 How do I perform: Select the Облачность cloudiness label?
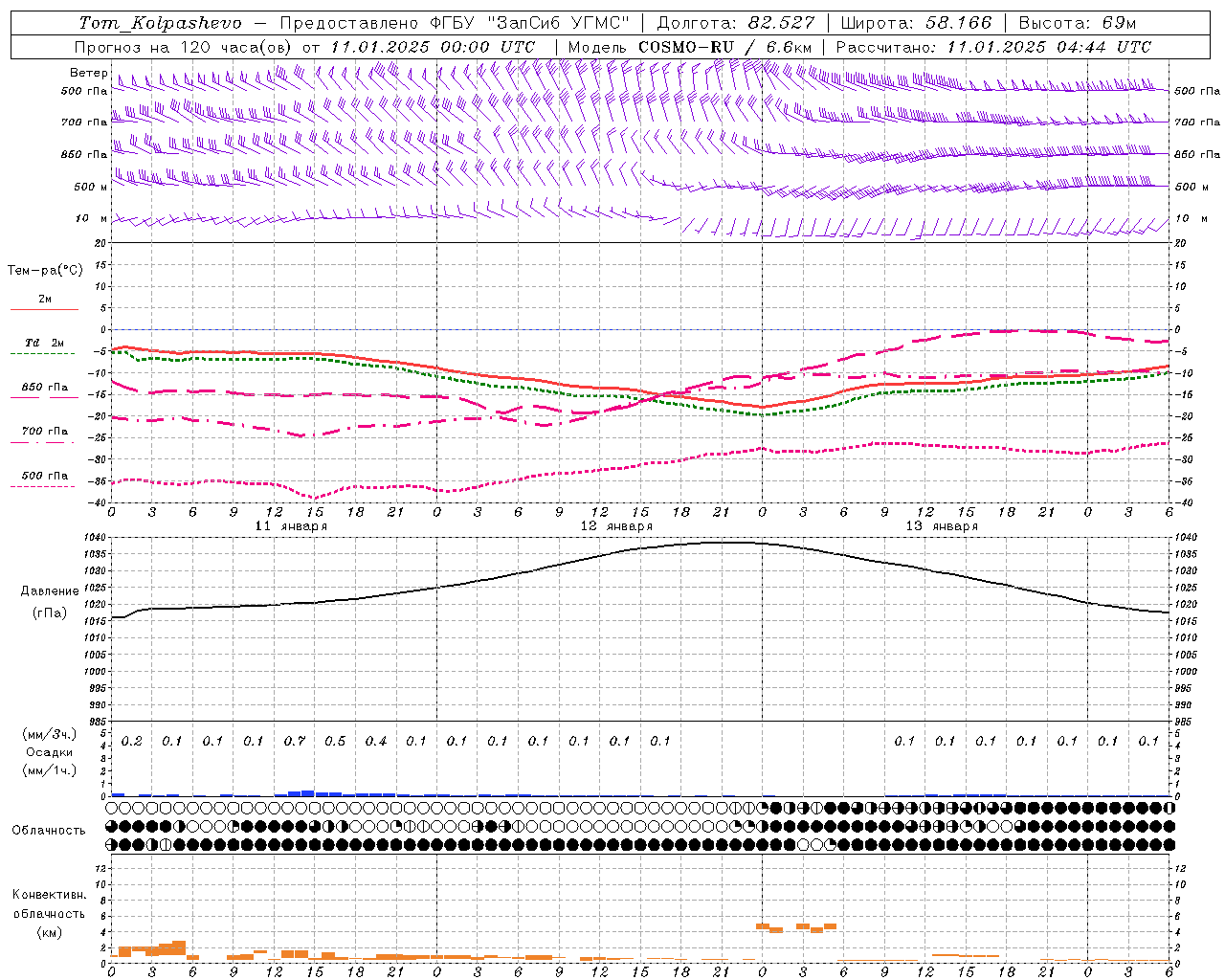coord(49,831)
